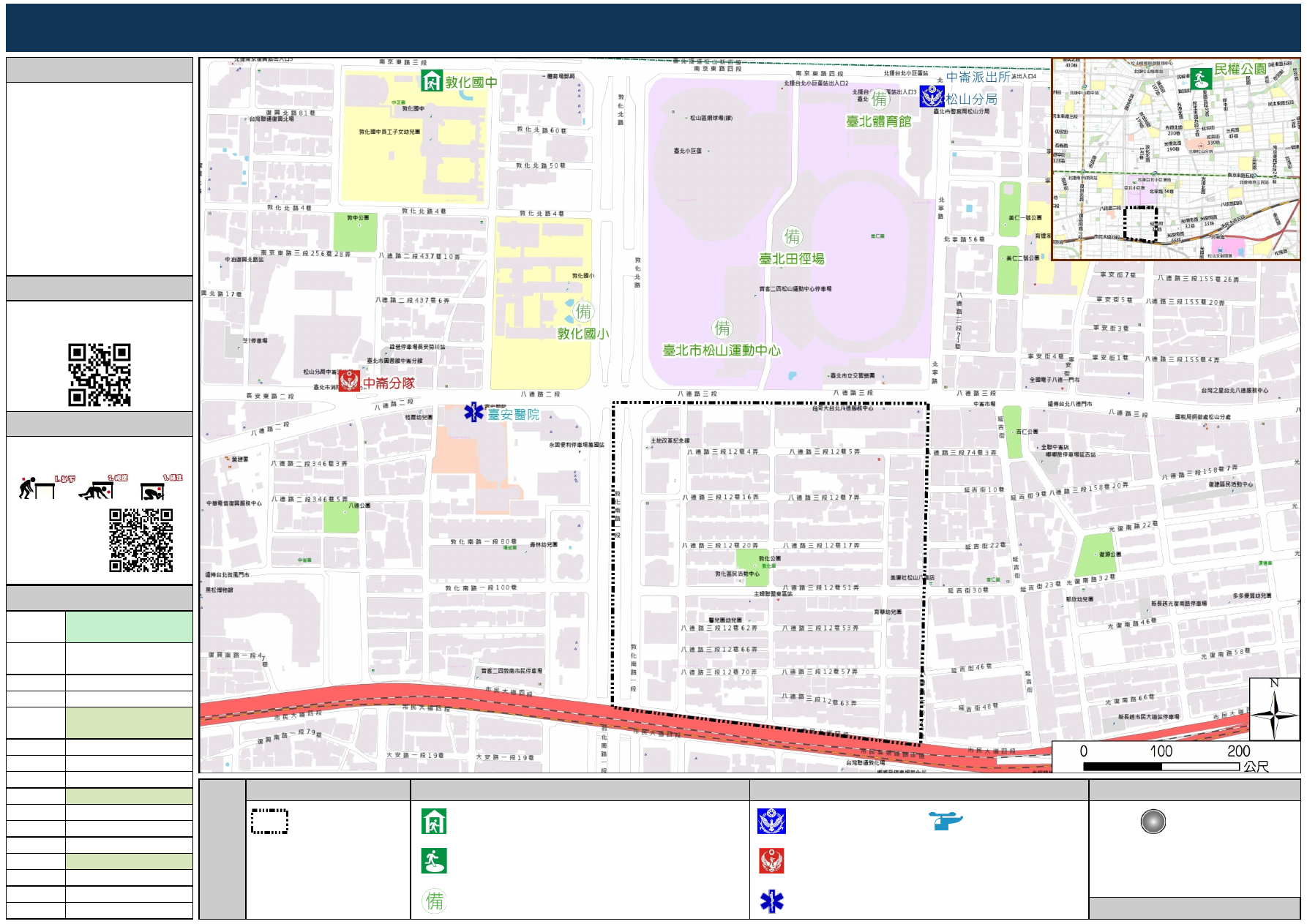Click the blue medical star beside 臺安醫院
The image size is (1307, 924).
pyautogui.click(x=474, y=413)
